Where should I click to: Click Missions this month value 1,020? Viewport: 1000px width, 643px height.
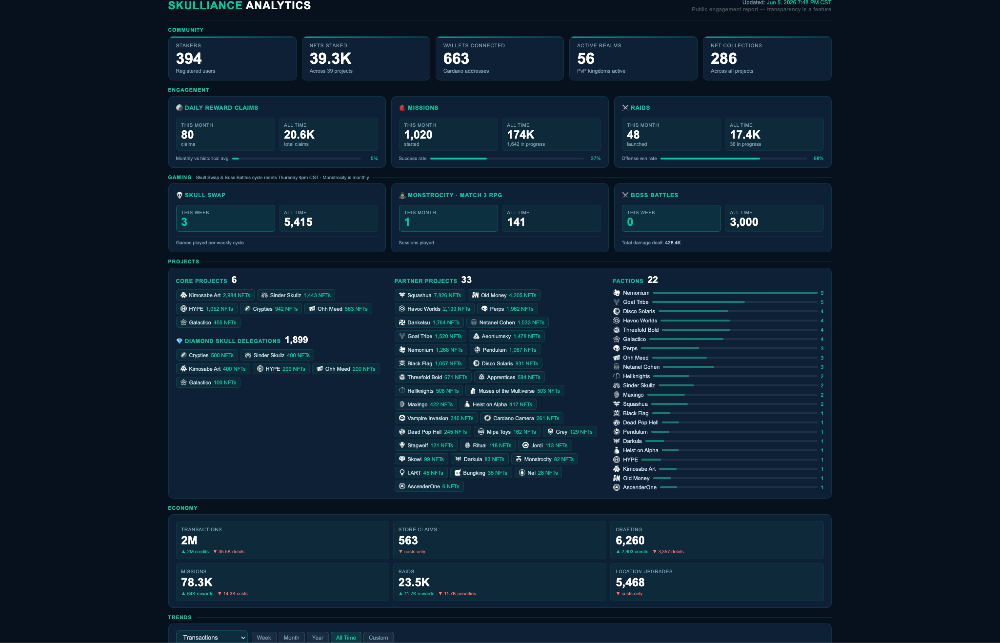click(x=418, y=135)
